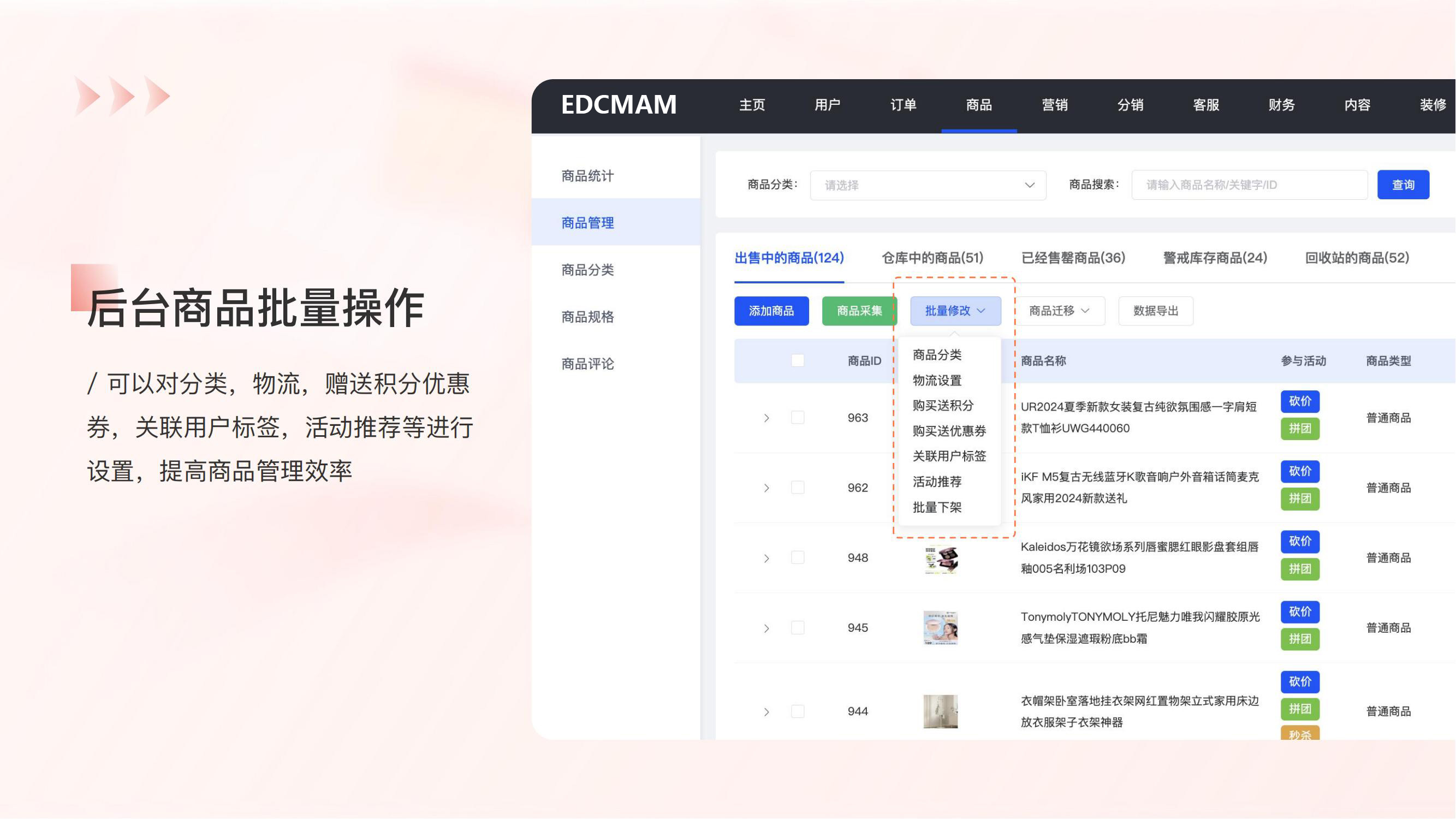Click 拼团 tag on product 944
Viewport: 1456px width, 819px height.
(1300, 709)
